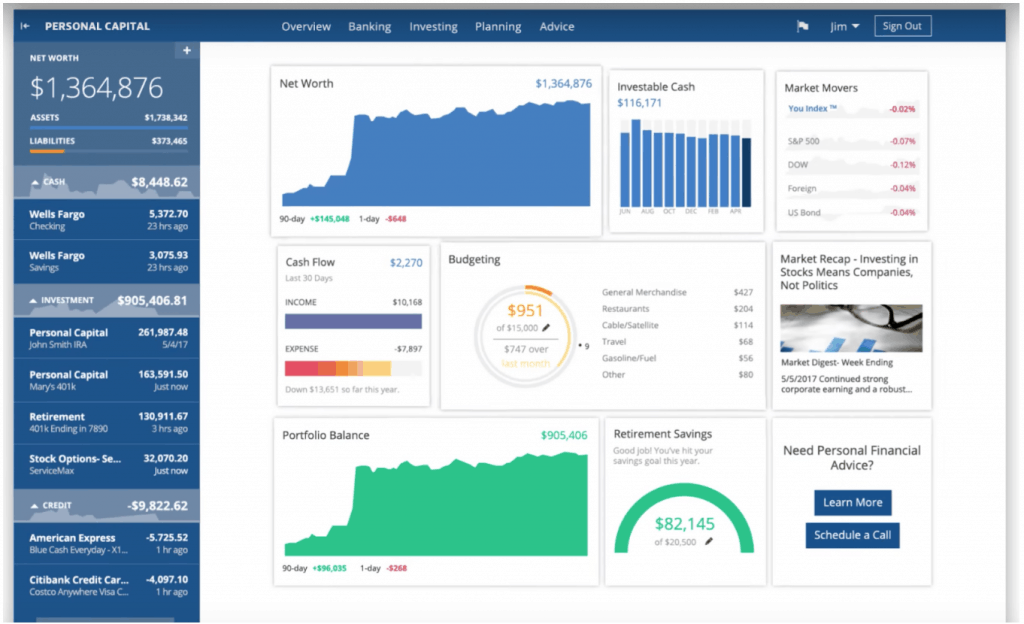This screenshot has width=1024, height=624.
Task: Edit the $15,000 budget pencil icon
Action: (546, 328)
